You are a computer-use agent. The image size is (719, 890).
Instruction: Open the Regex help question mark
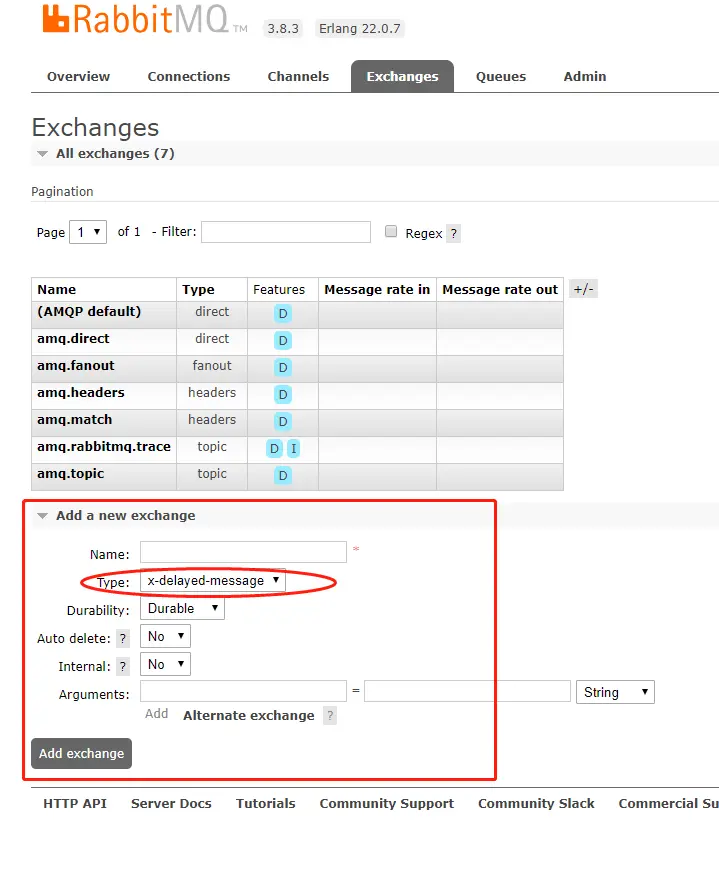(x=453, y=233)
